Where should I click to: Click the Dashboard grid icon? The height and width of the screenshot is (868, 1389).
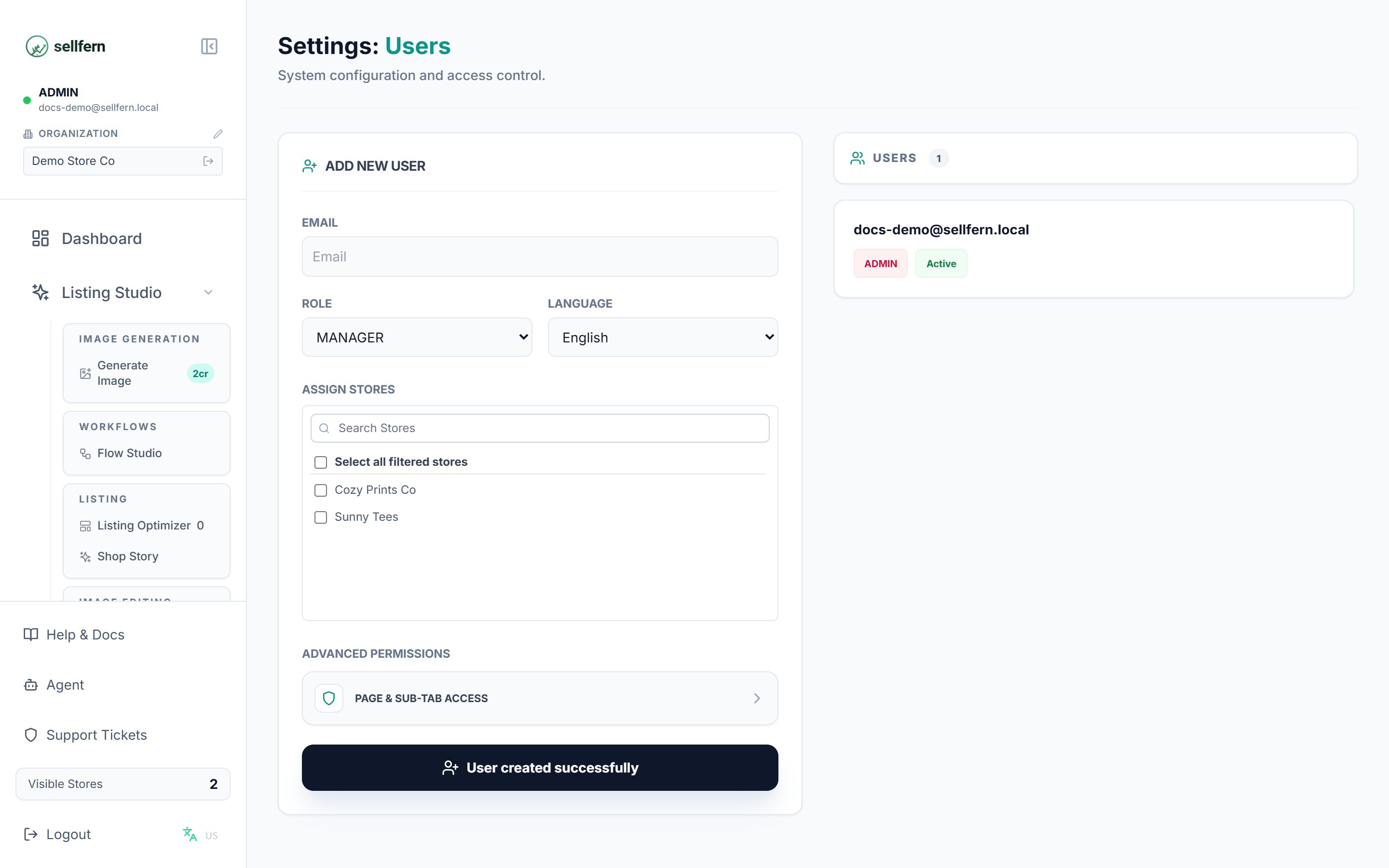click(x=40, y=238)
